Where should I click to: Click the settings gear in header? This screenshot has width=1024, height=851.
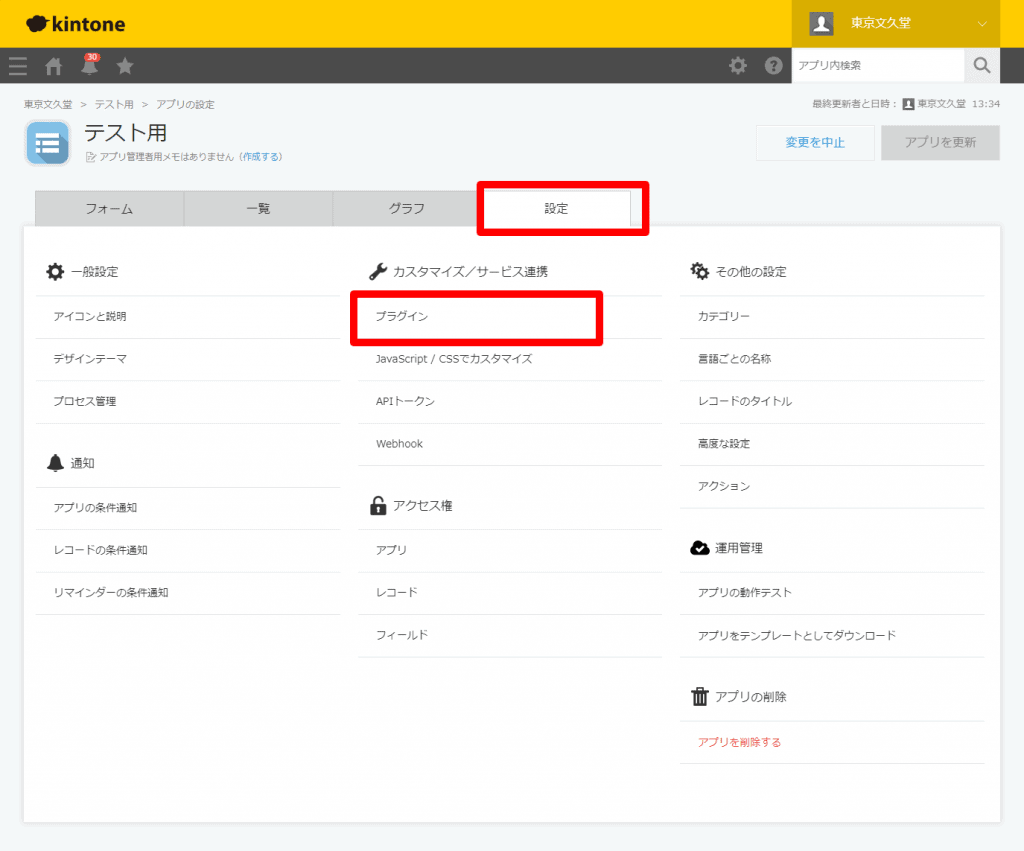[x=738, y=66]
